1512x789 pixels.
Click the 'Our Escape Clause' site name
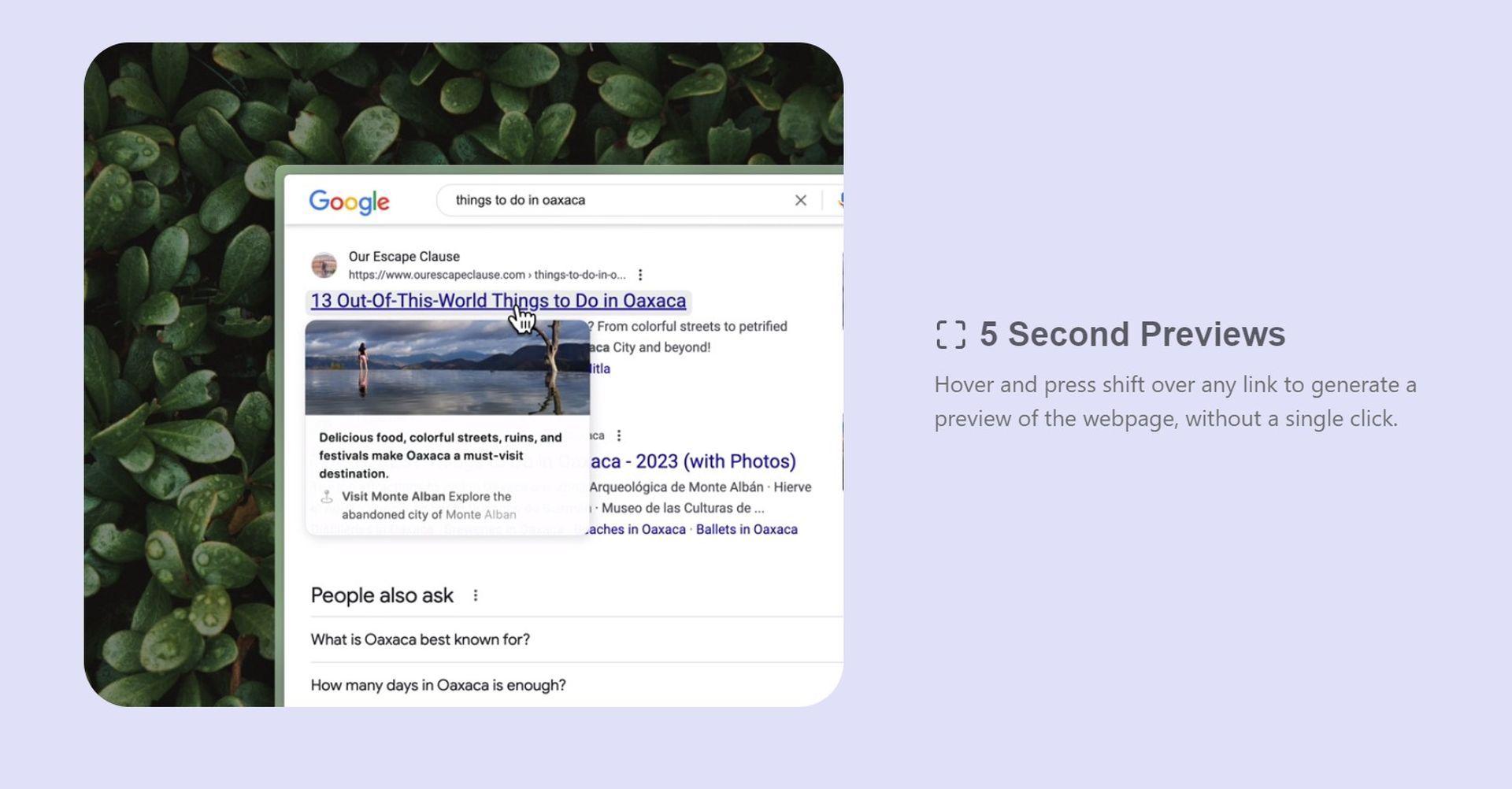pos(404,257)
